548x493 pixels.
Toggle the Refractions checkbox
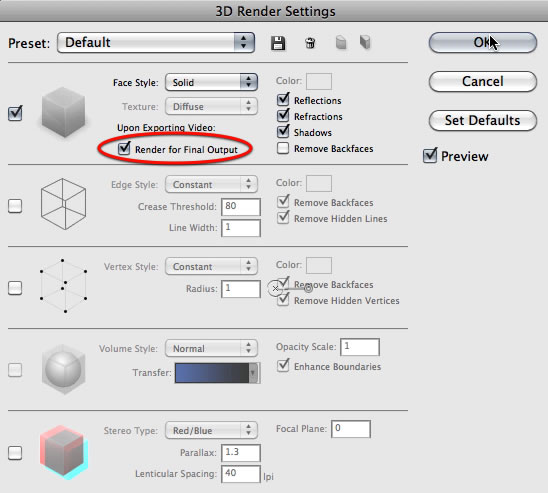point(283,116)
